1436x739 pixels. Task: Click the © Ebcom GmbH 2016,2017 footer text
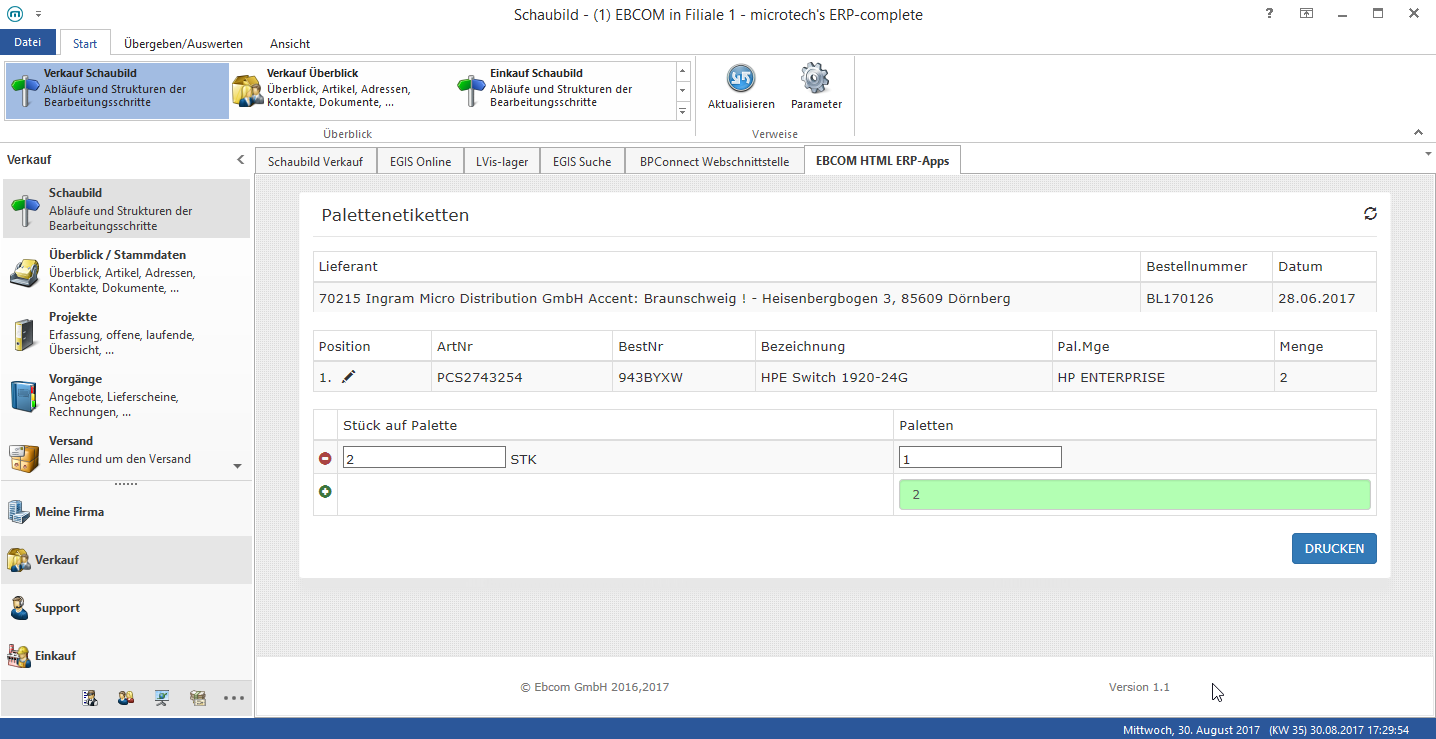pyautogui.click(x=595, y=687)
